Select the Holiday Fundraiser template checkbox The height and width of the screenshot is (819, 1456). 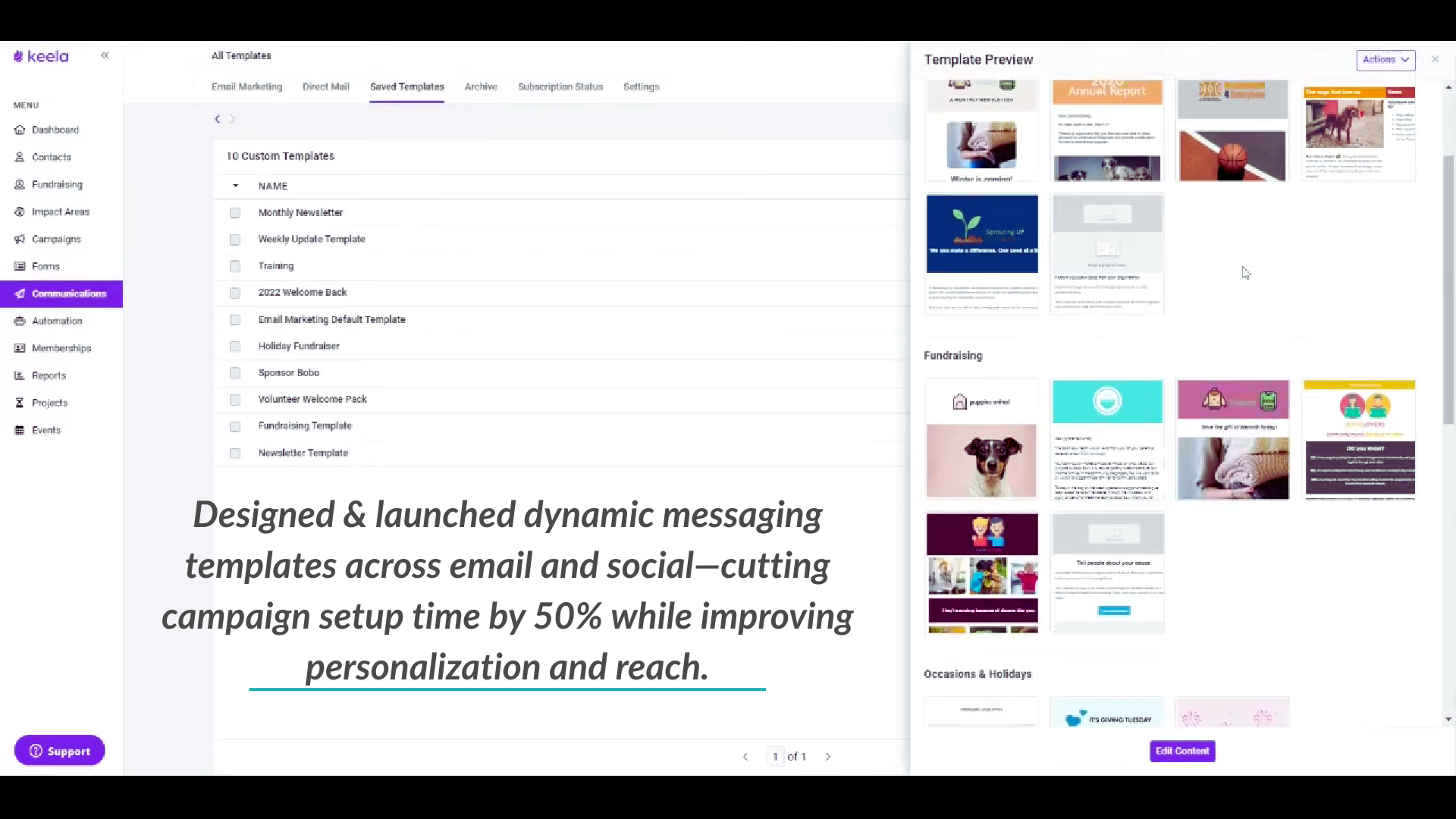[x=235, y=347]
